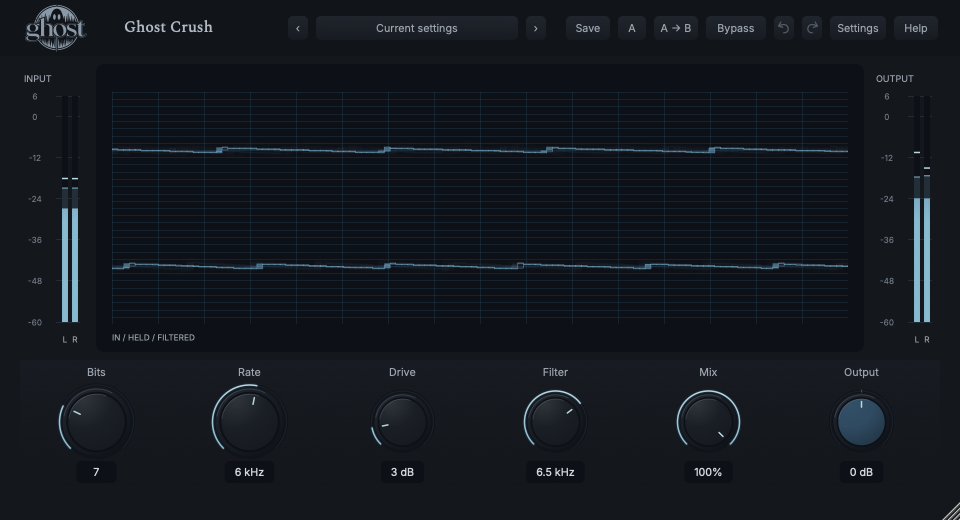Click the Ghost Crush title text
The width and height of the screenshot is (960, 520).
(168, 27)
